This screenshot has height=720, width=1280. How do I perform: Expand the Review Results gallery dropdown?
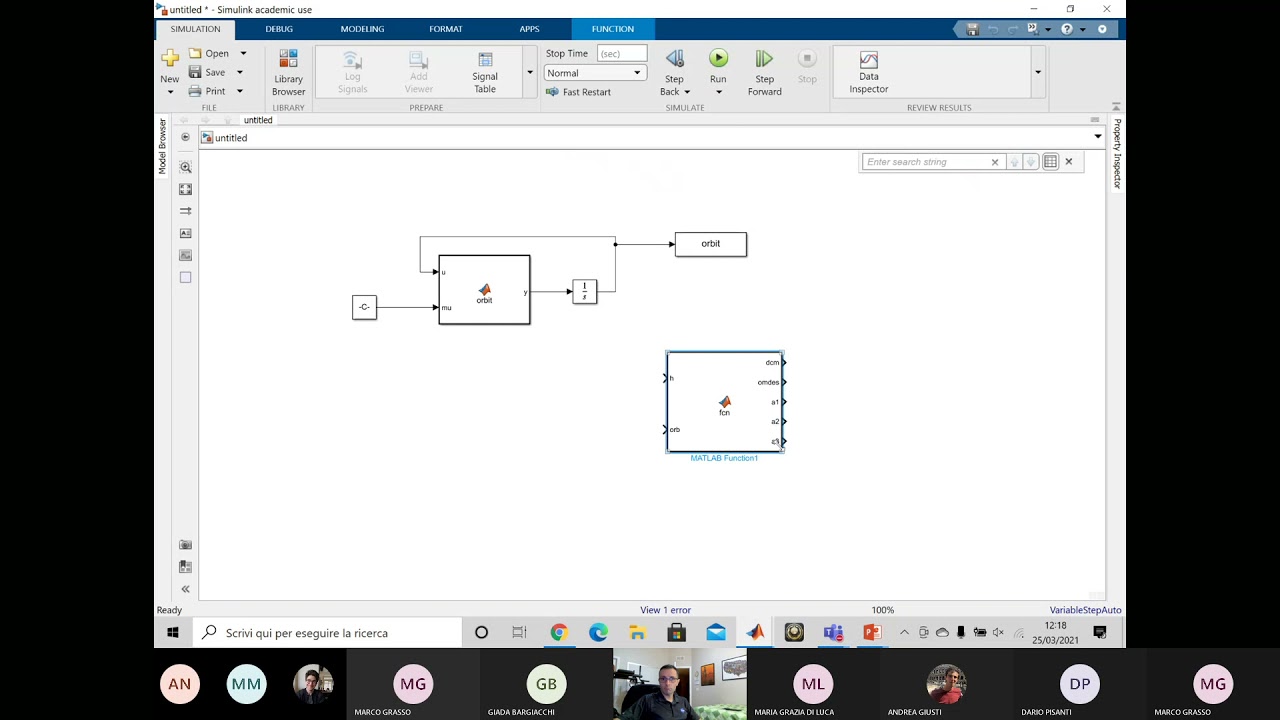pyautogui.click(x=1038, y=72)
